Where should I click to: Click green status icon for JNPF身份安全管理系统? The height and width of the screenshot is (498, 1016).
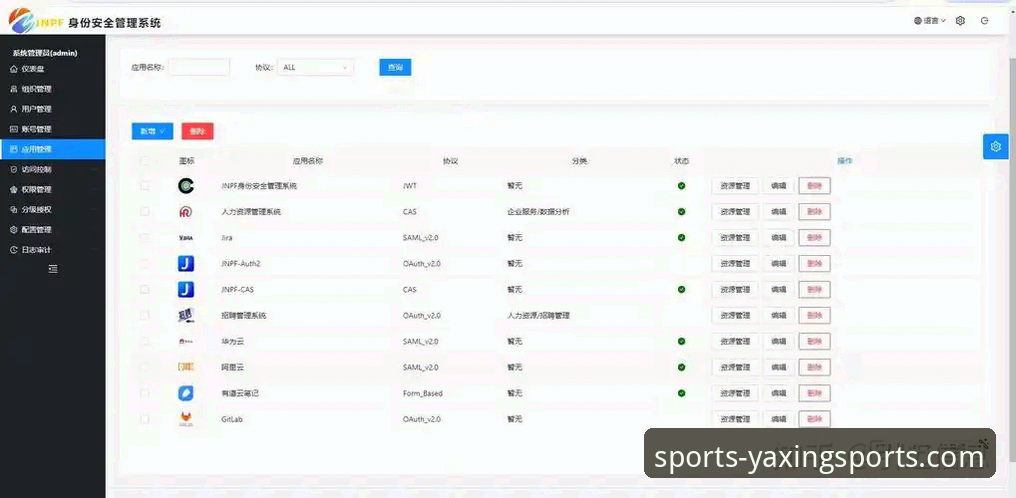pos(681,186)
